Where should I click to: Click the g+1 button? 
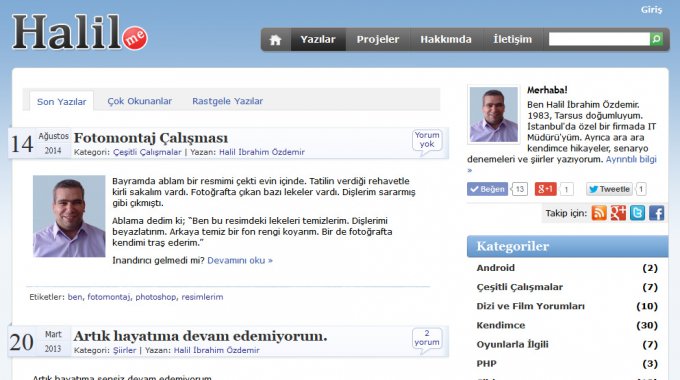pos(546,189)
